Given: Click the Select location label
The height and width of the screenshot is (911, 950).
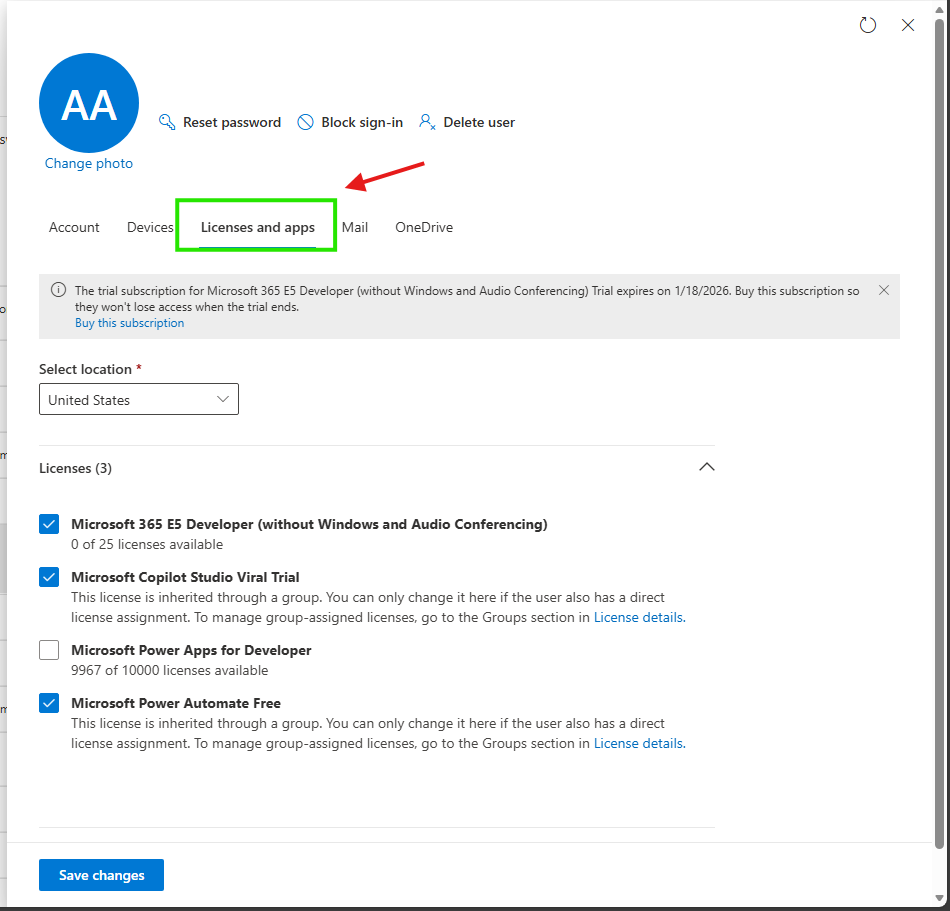Looking at the screenshot, I should tap(85, 369).
